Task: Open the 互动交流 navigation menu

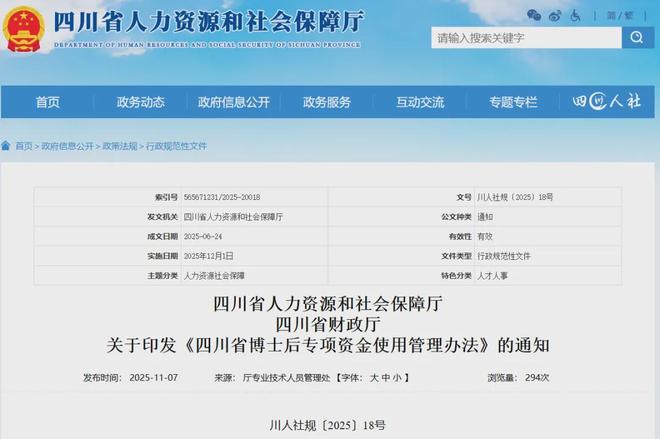Action: (x=420, y=102)
